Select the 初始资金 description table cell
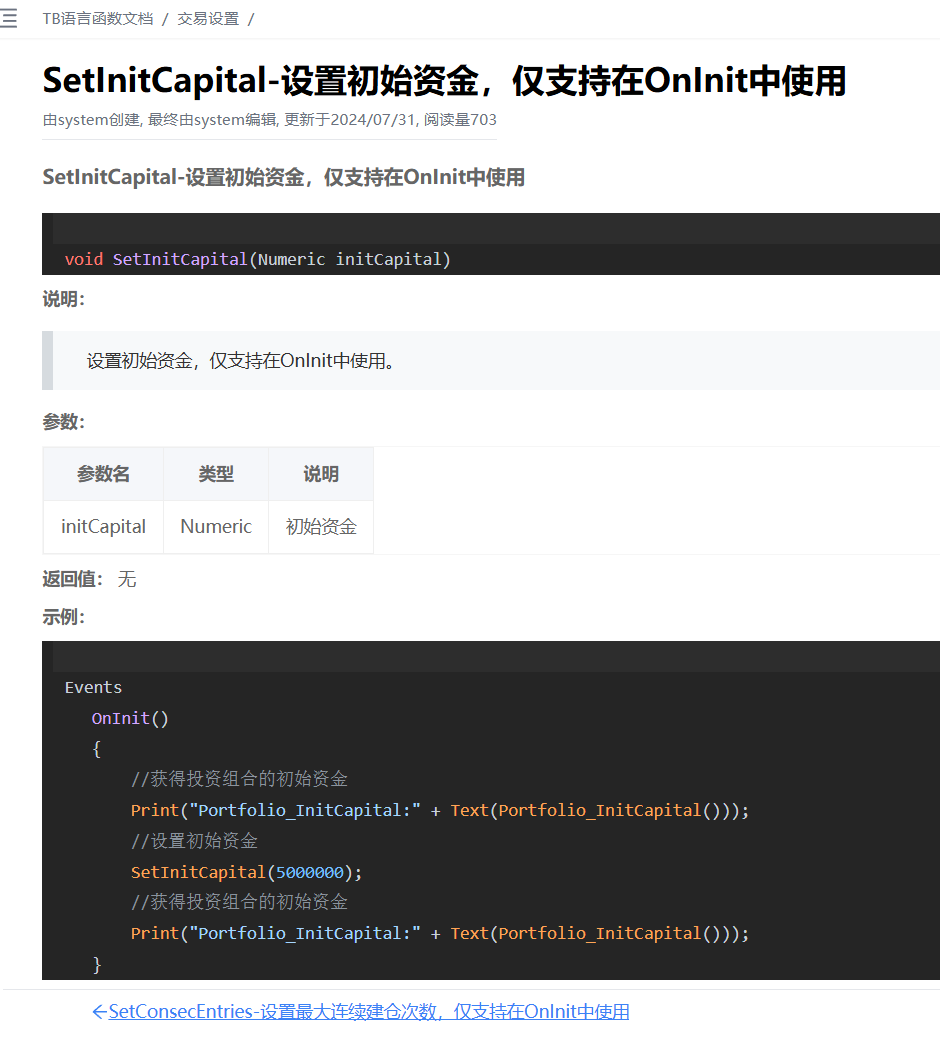Viewport: 940px width, 1040px height. point(321,527)
